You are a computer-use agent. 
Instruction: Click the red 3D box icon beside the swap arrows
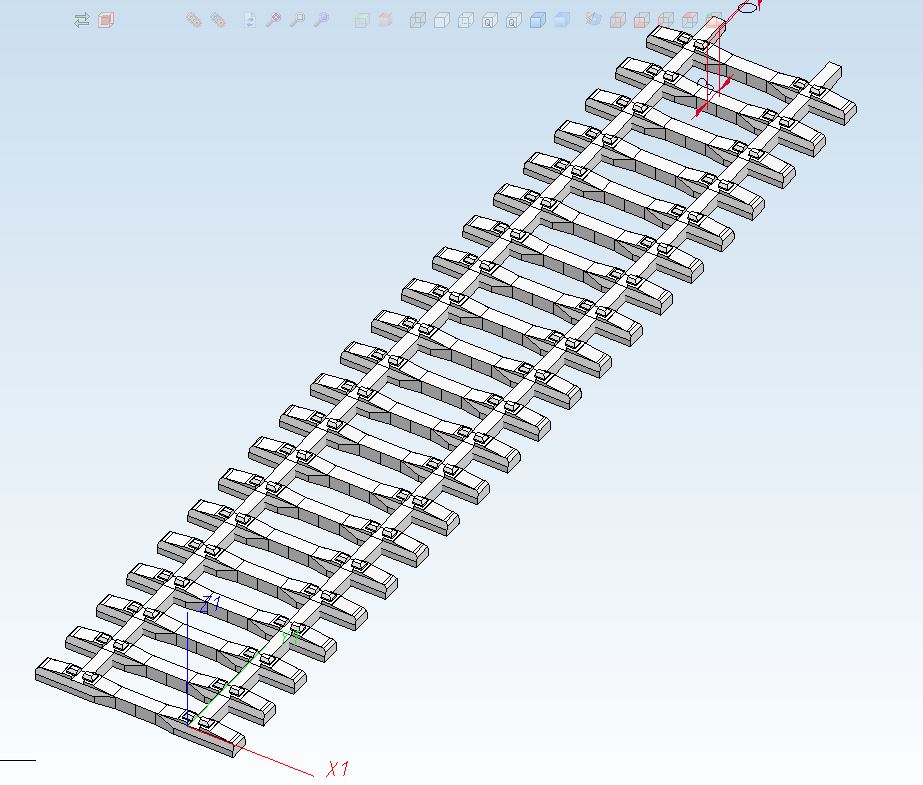click(106, 21)
